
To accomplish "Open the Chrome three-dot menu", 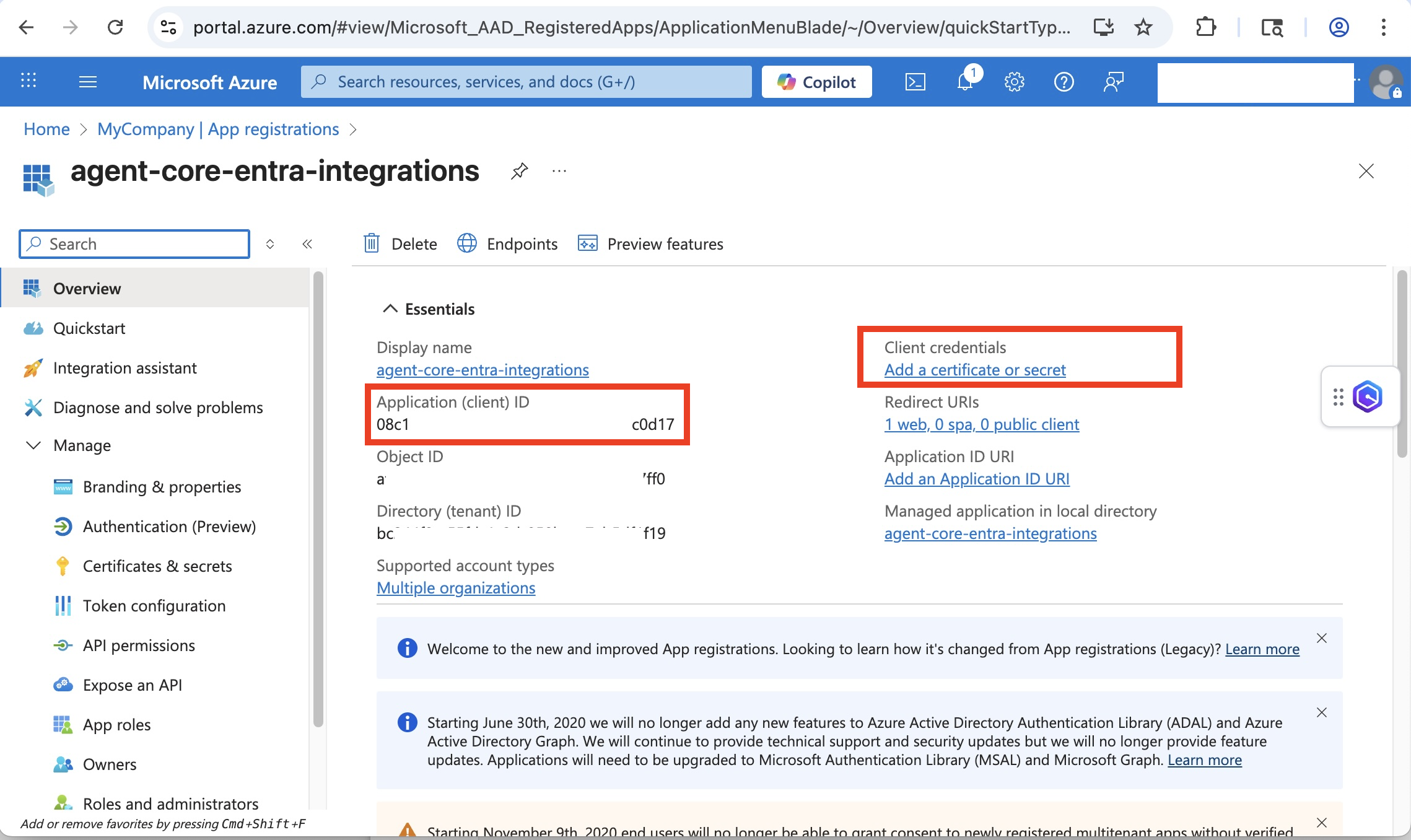I will [1383, 27].
